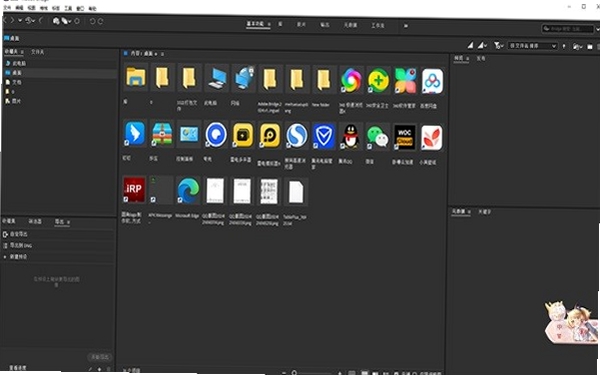Toggle ascending sort order arrow

tap(564, 46)
